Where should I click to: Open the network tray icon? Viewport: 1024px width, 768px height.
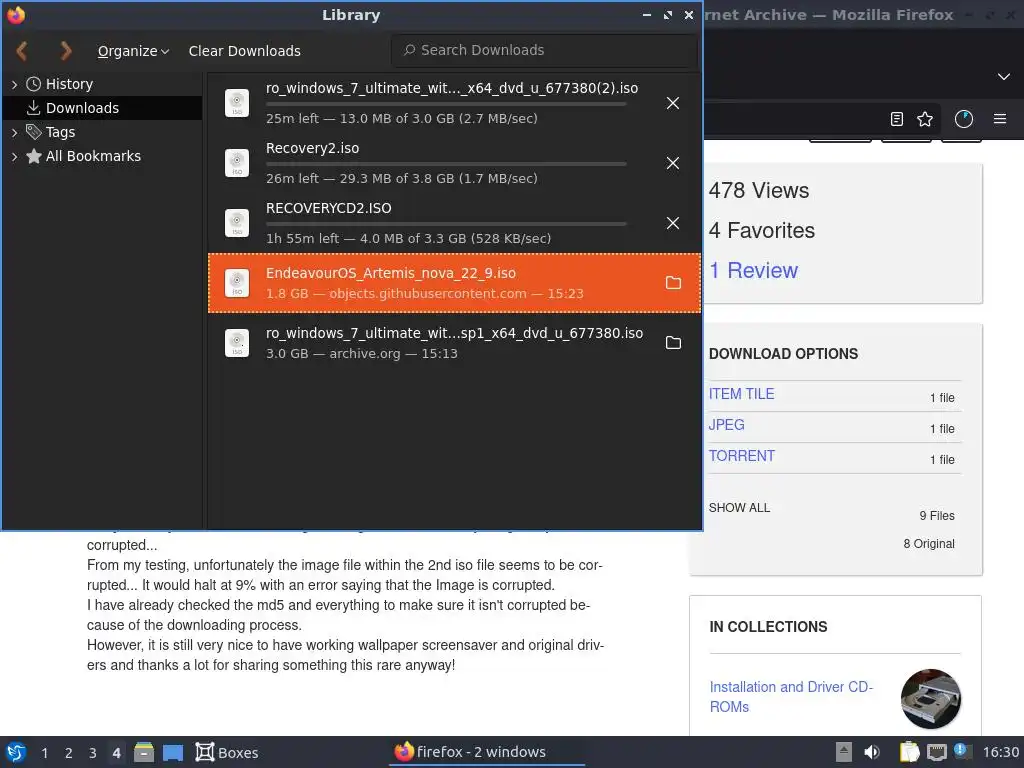click(x=936, y=752)
